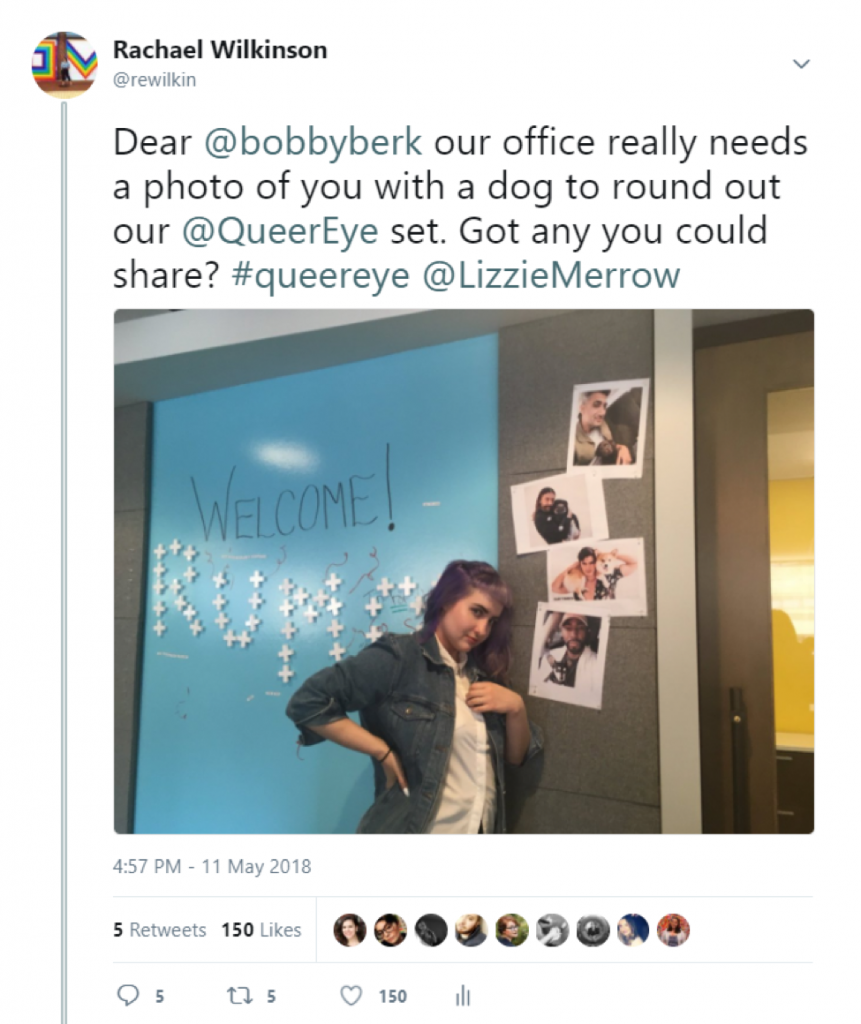Screen dimensions: 861x1024
Task: Like the tweet with heart icon
Action: (351, 996)
